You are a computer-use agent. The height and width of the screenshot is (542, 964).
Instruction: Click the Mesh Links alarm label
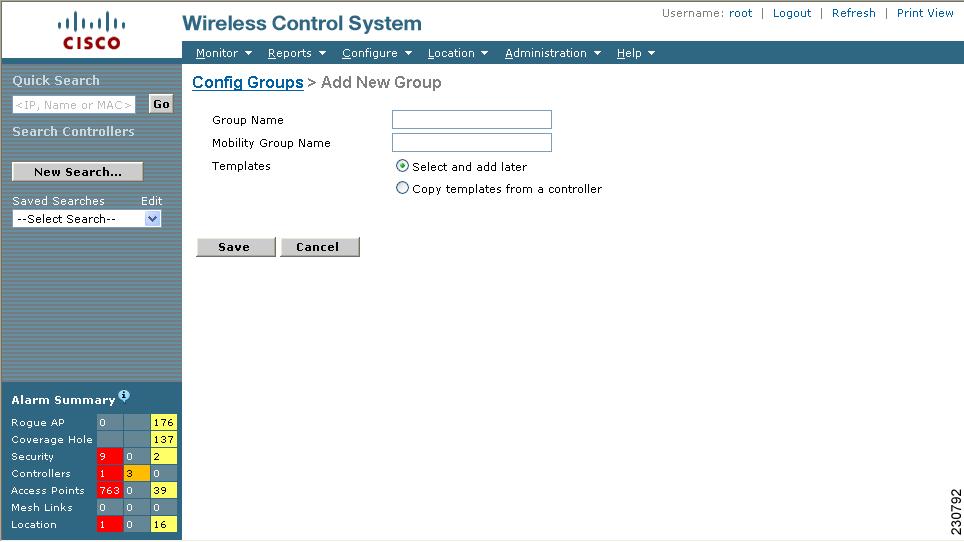(42, 508)
